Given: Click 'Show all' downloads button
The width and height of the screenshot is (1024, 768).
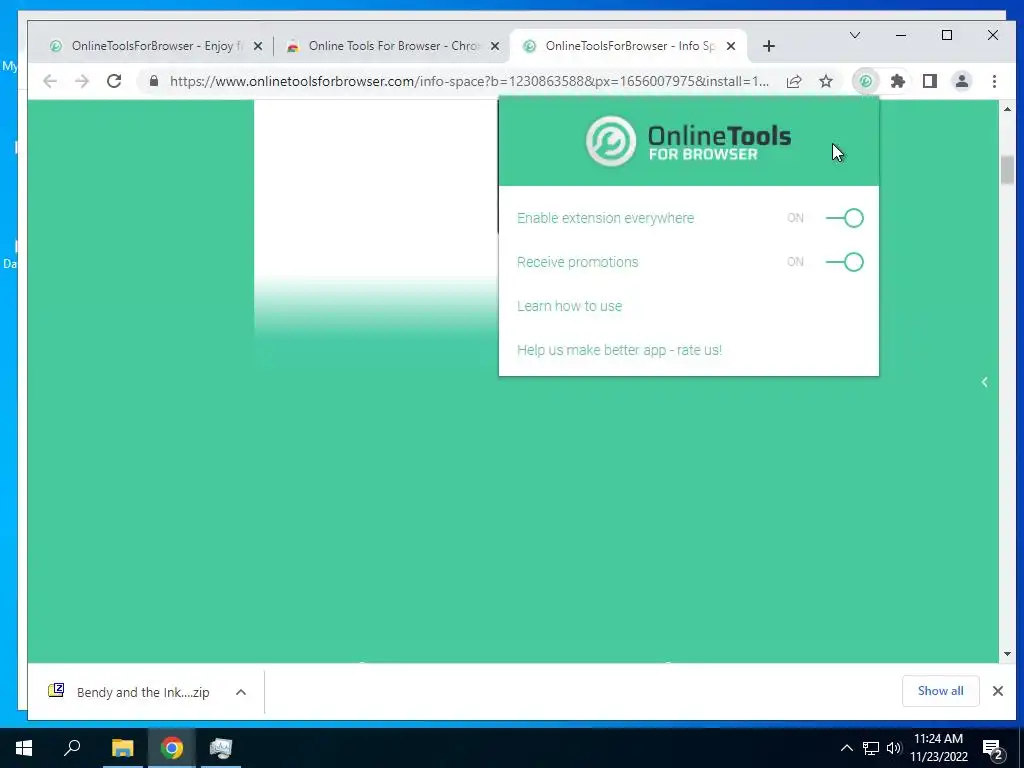Looking at the screenshot, I should point(940,691).
